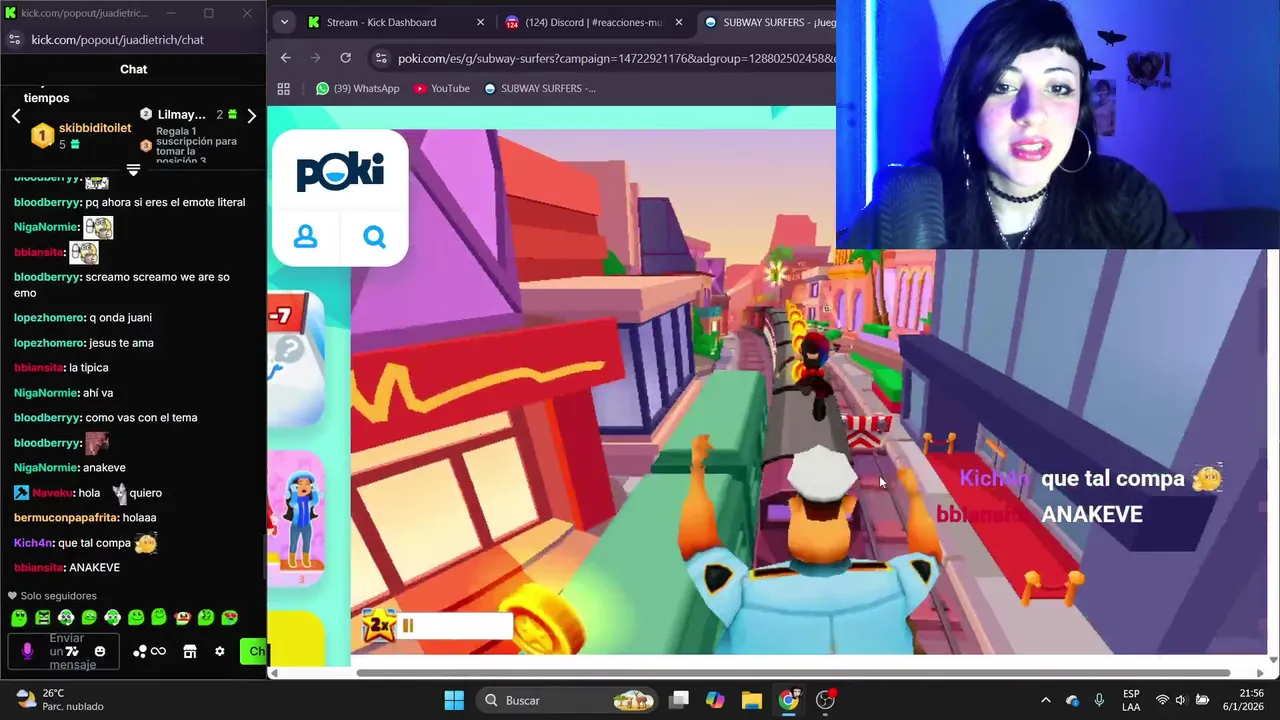Open YouTube bookmark
The width and height of the screenshot is (1280, 720).
(x=442, y=88)
